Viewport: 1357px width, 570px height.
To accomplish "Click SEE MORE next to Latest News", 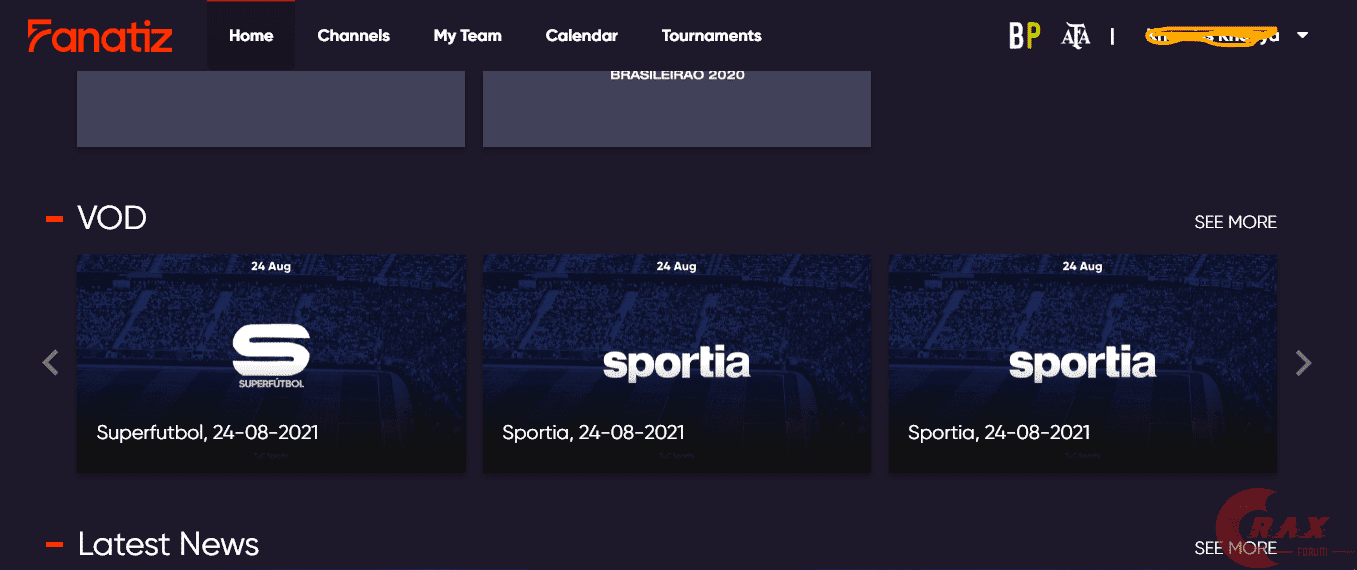I will coord(1235,548).
